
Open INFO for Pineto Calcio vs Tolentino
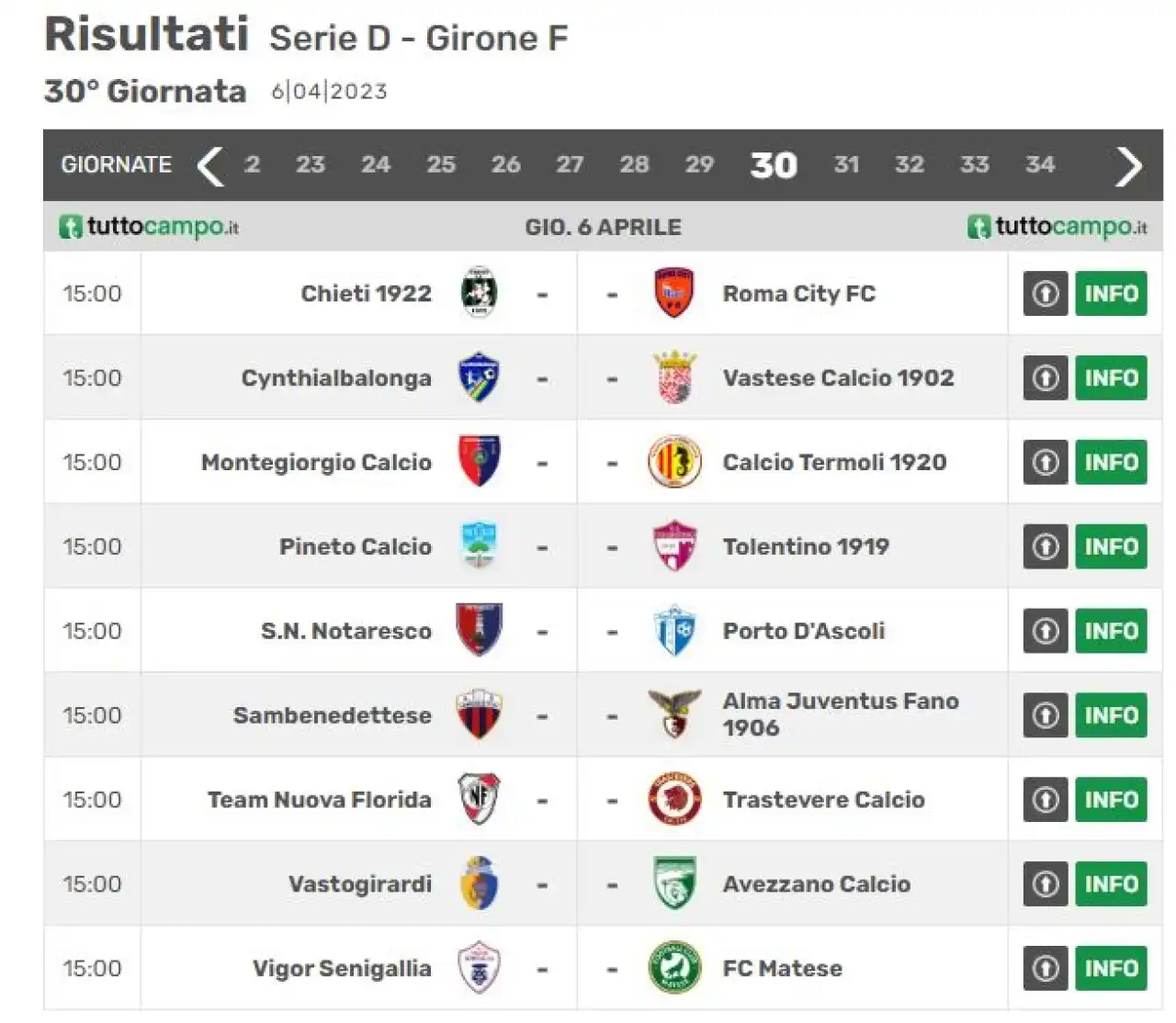pos(1112,546)
